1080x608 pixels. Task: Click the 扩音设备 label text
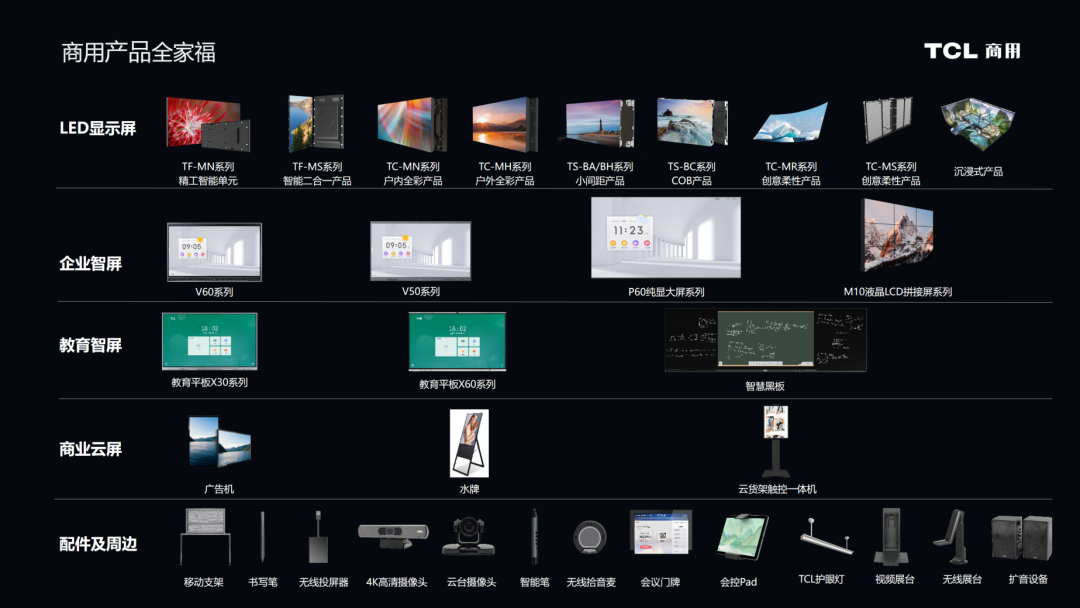coord(1028,579)
